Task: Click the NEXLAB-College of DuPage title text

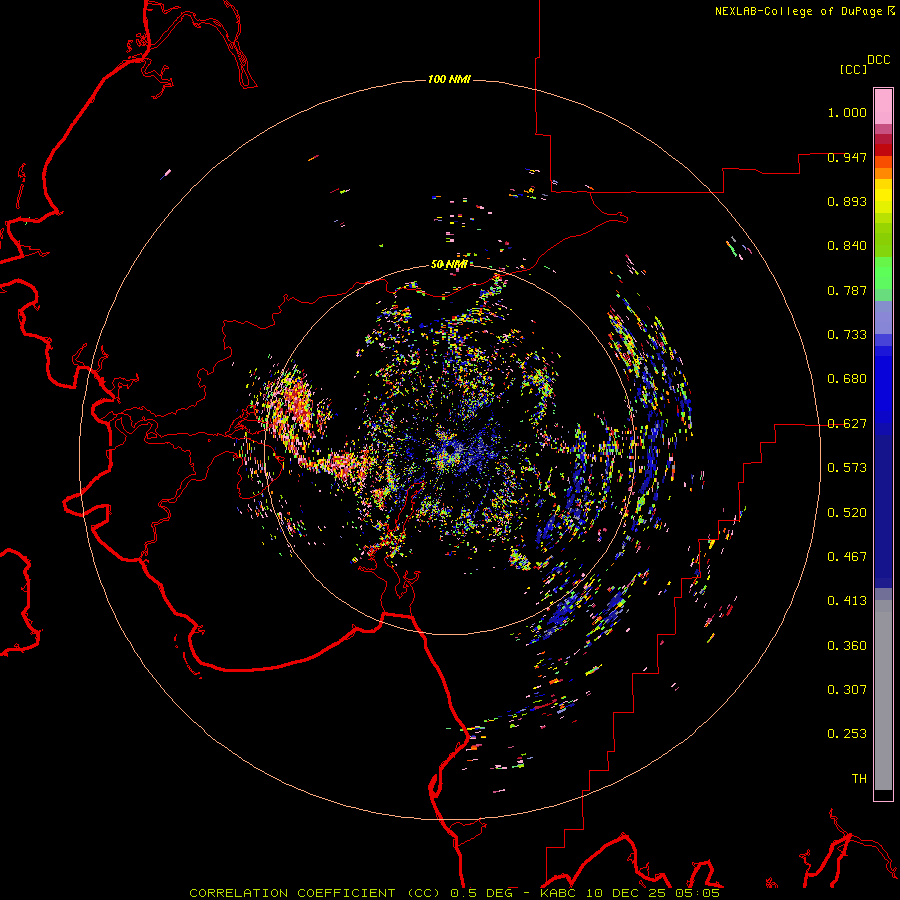Action: [798, 11]
